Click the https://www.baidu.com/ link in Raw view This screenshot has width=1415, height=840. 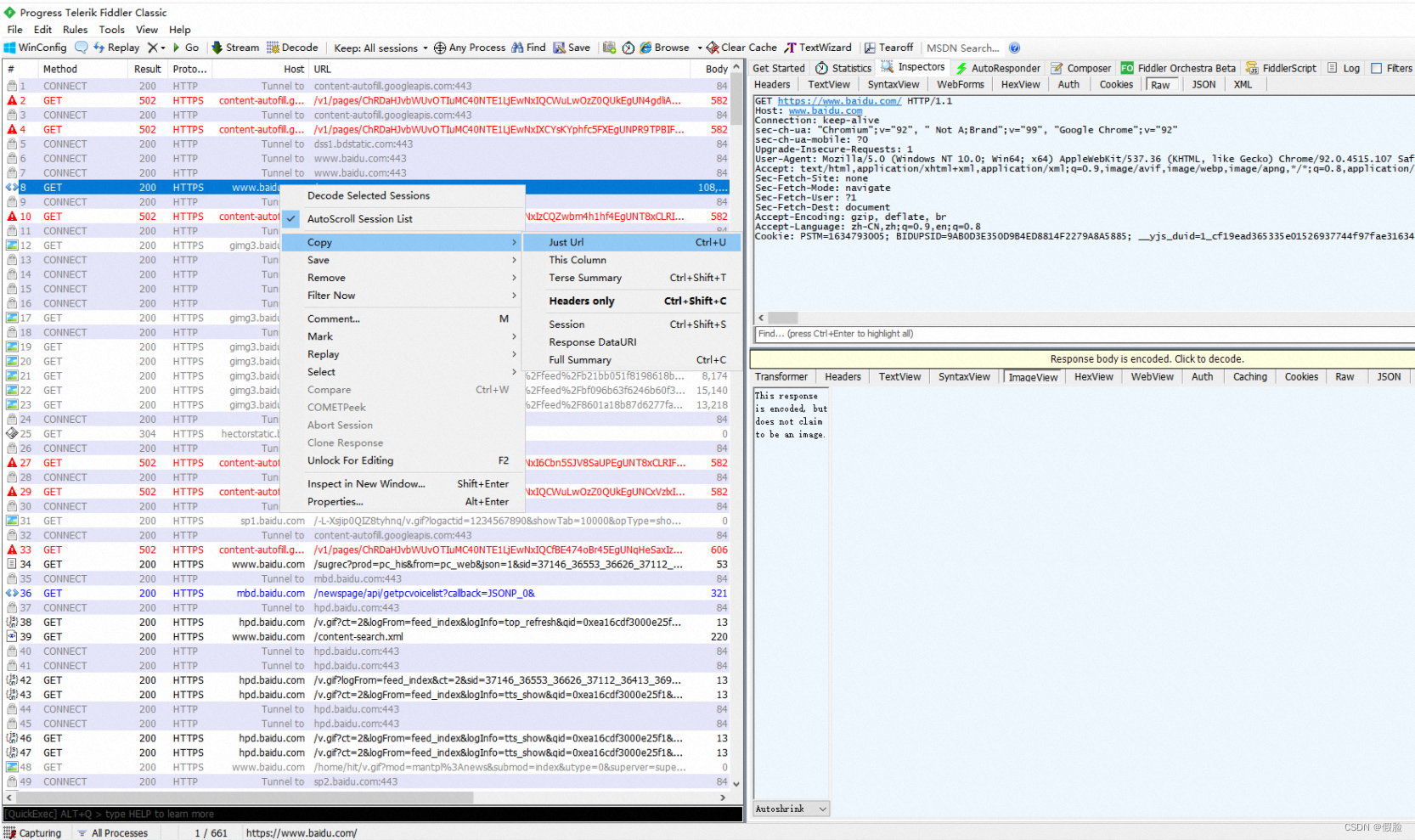839,101
